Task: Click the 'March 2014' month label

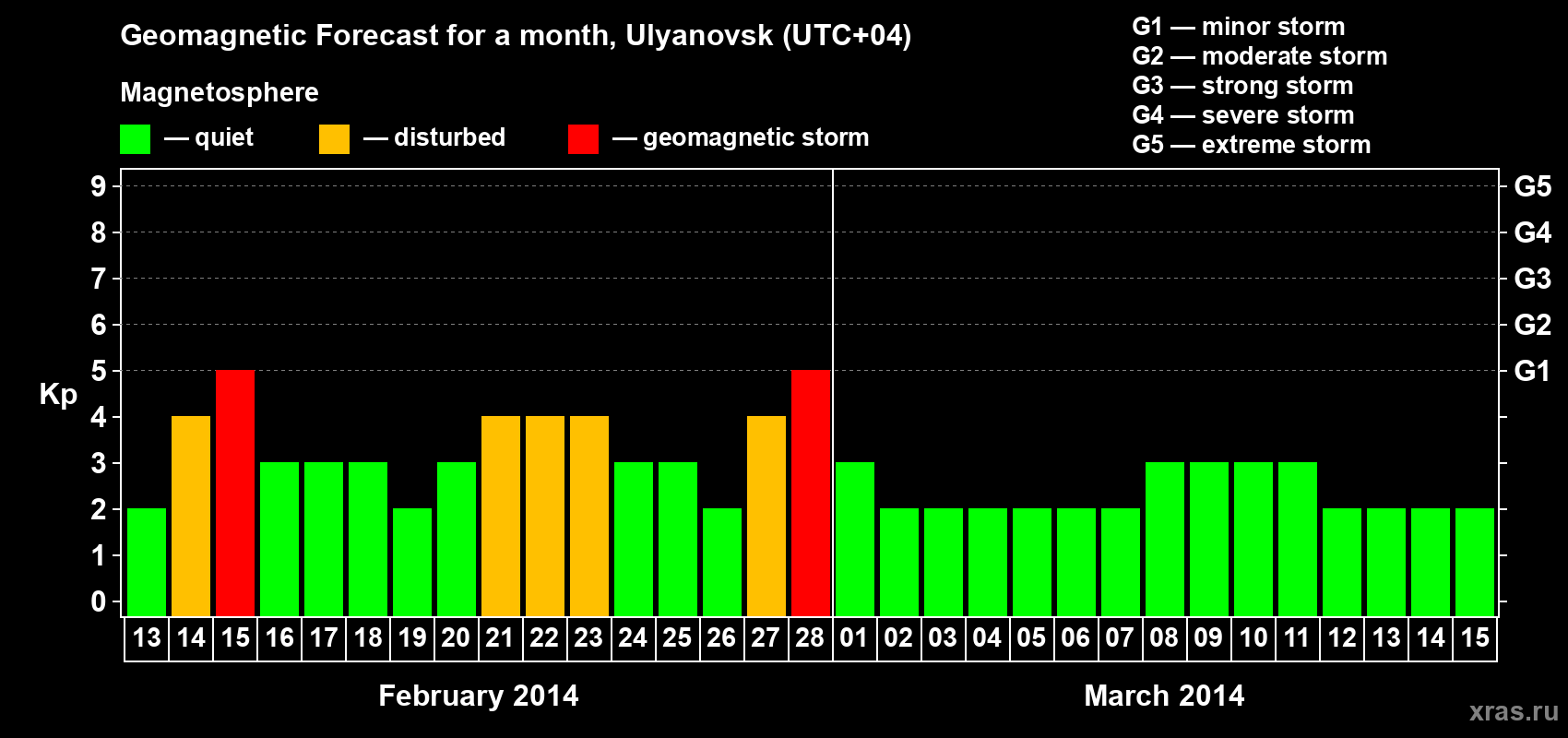Action: (1164, 696)
